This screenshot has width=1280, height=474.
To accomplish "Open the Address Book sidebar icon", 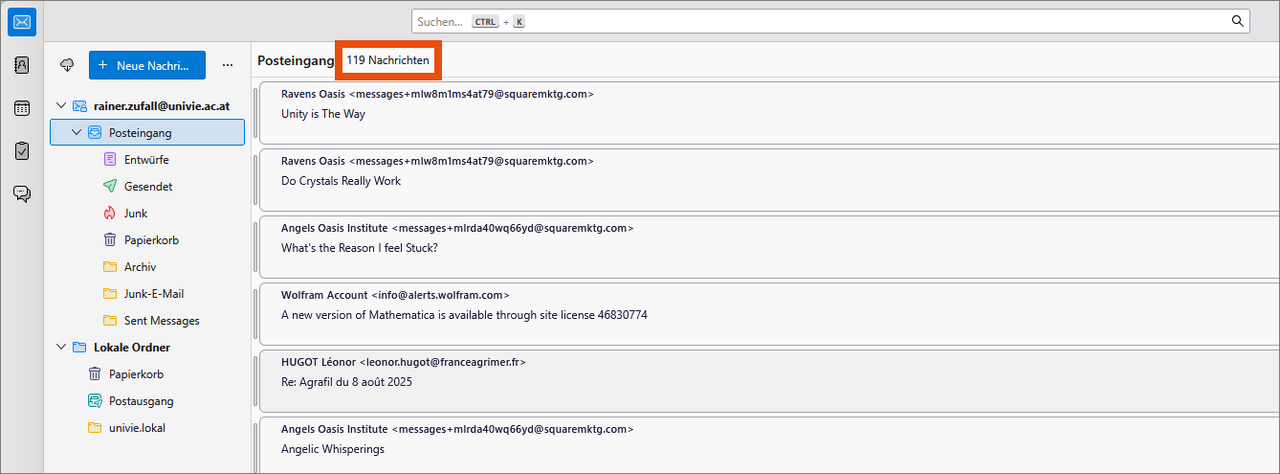I will pyautogui.click(x=21, y=65).
